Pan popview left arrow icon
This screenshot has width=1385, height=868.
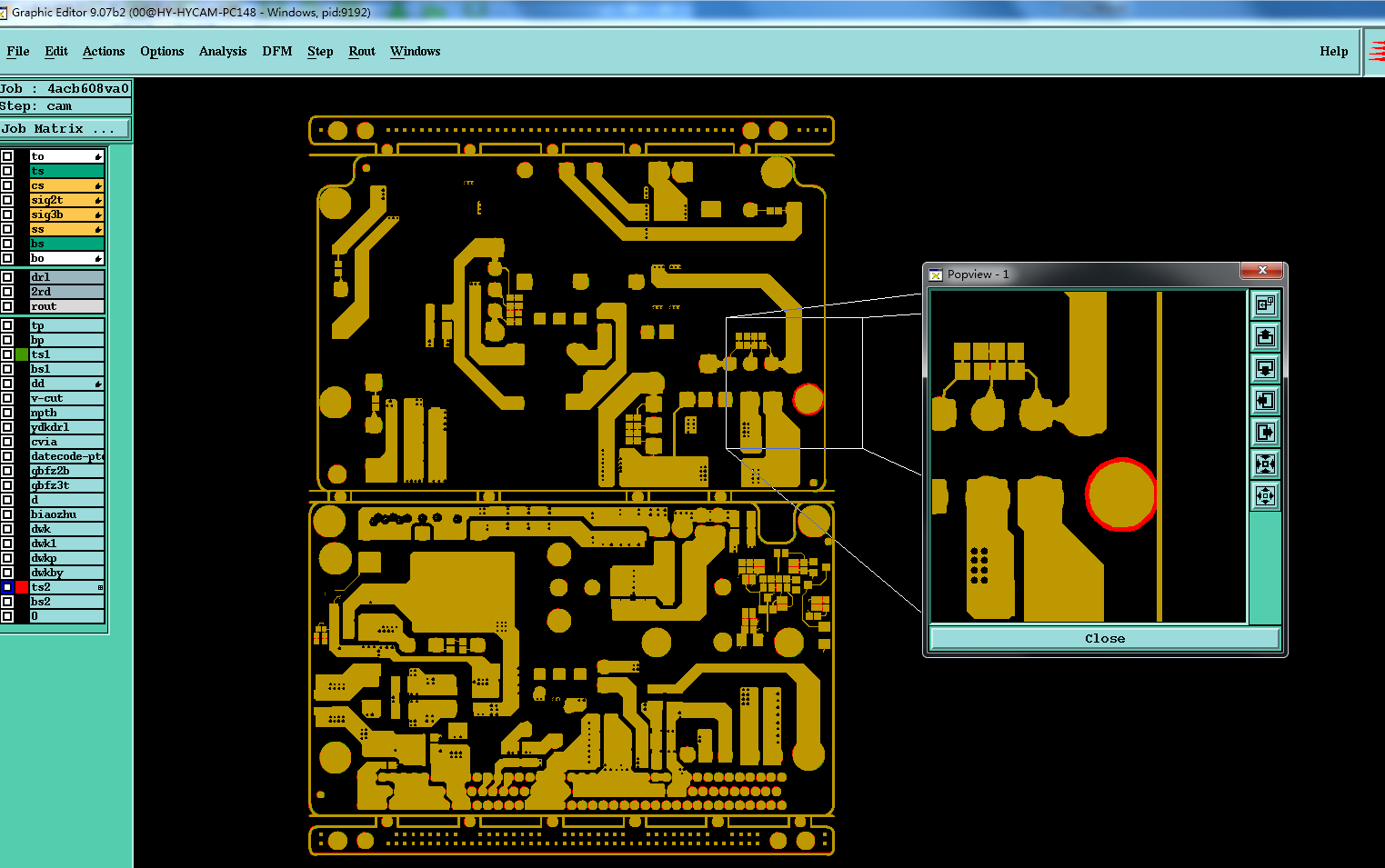pyautogui.click(x=1265, y=401)
